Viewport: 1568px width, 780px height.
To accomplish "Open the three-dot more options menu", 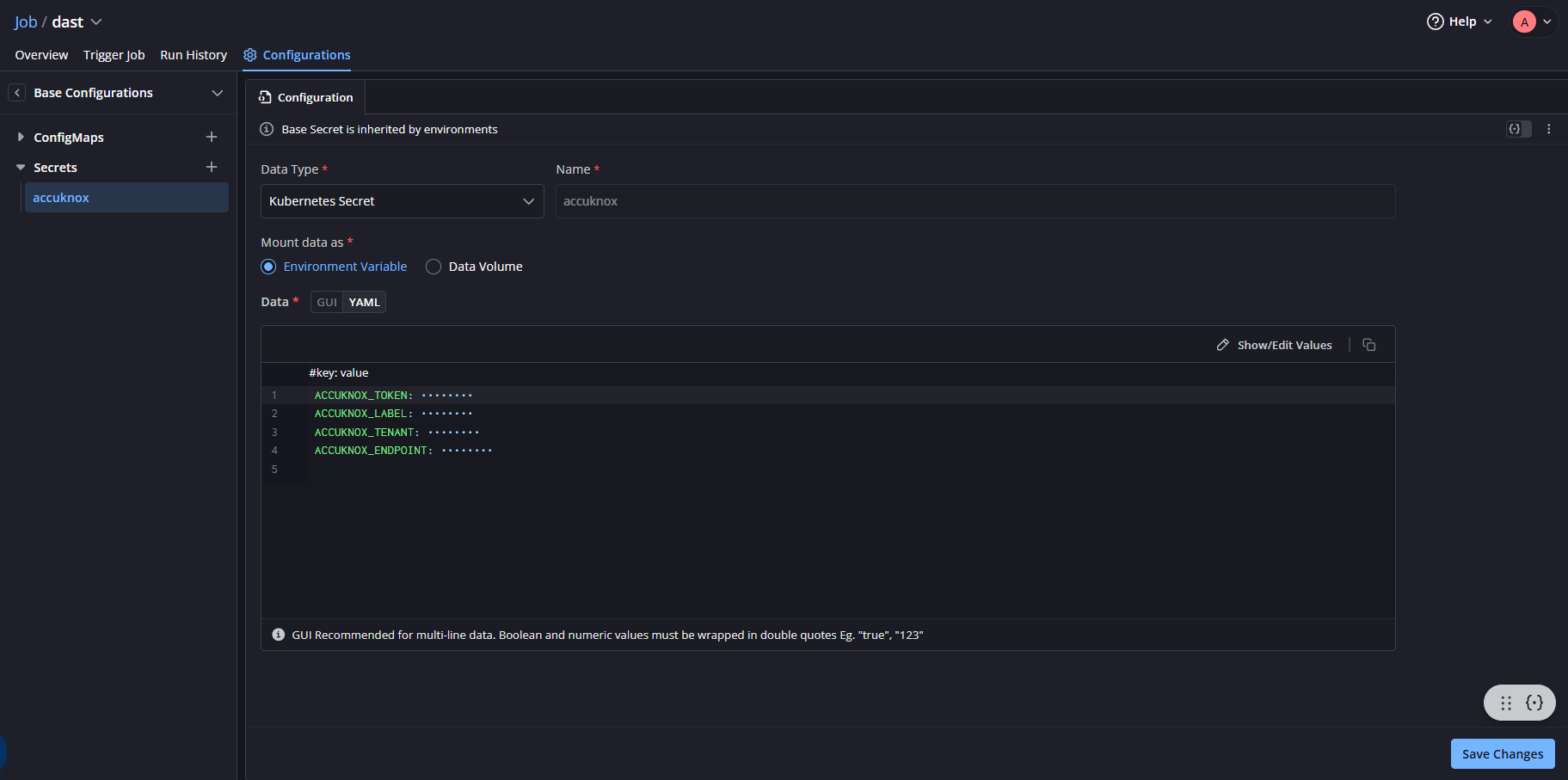I will pos(1549,129).
